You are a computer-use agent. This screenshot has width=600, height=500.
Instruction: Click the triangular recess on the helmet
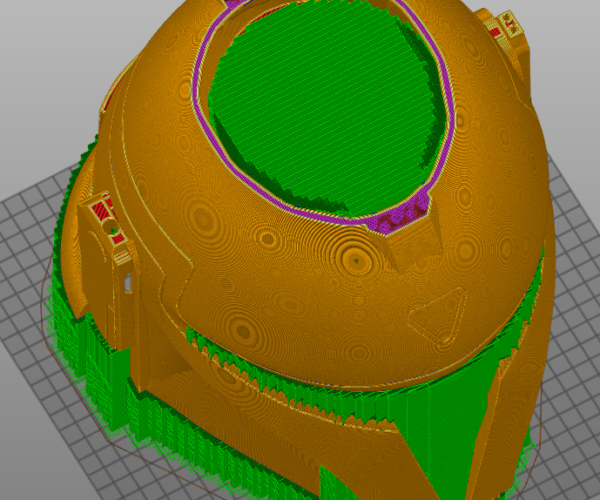[437, 317]
